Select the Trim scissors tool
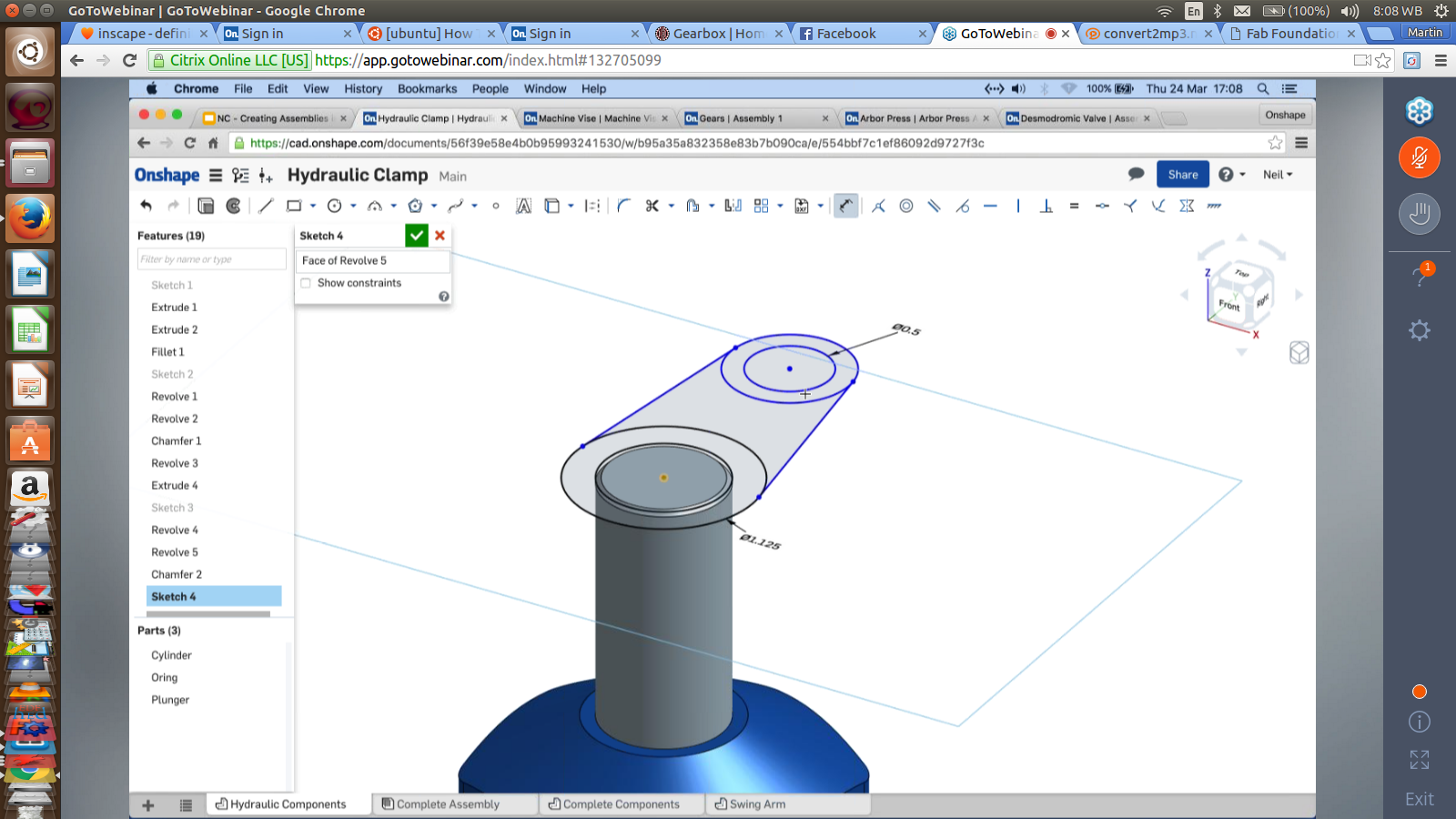1456x819 pixels. (x=652, y=206)
